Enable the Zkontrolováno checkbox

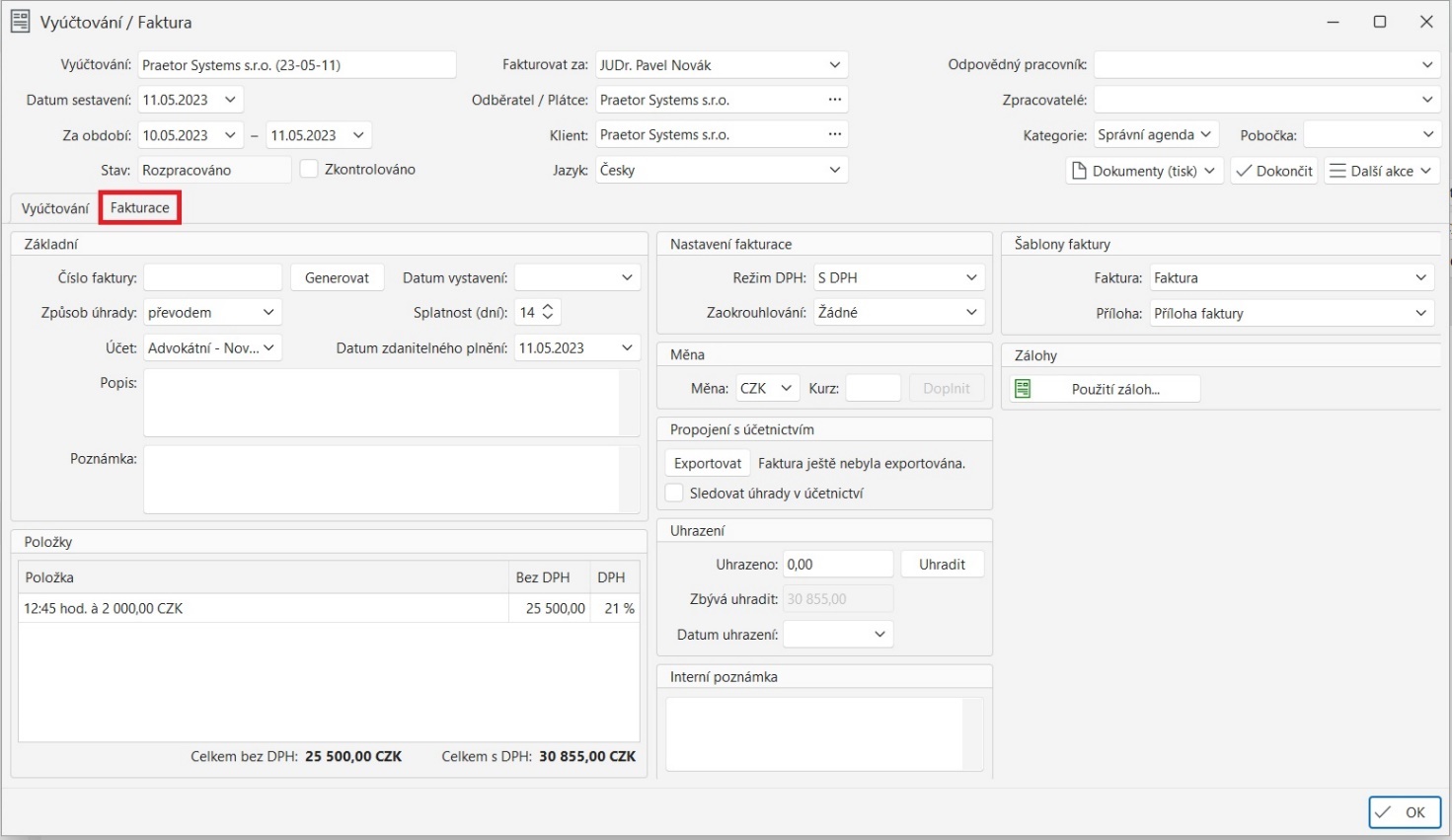point(309,169)
